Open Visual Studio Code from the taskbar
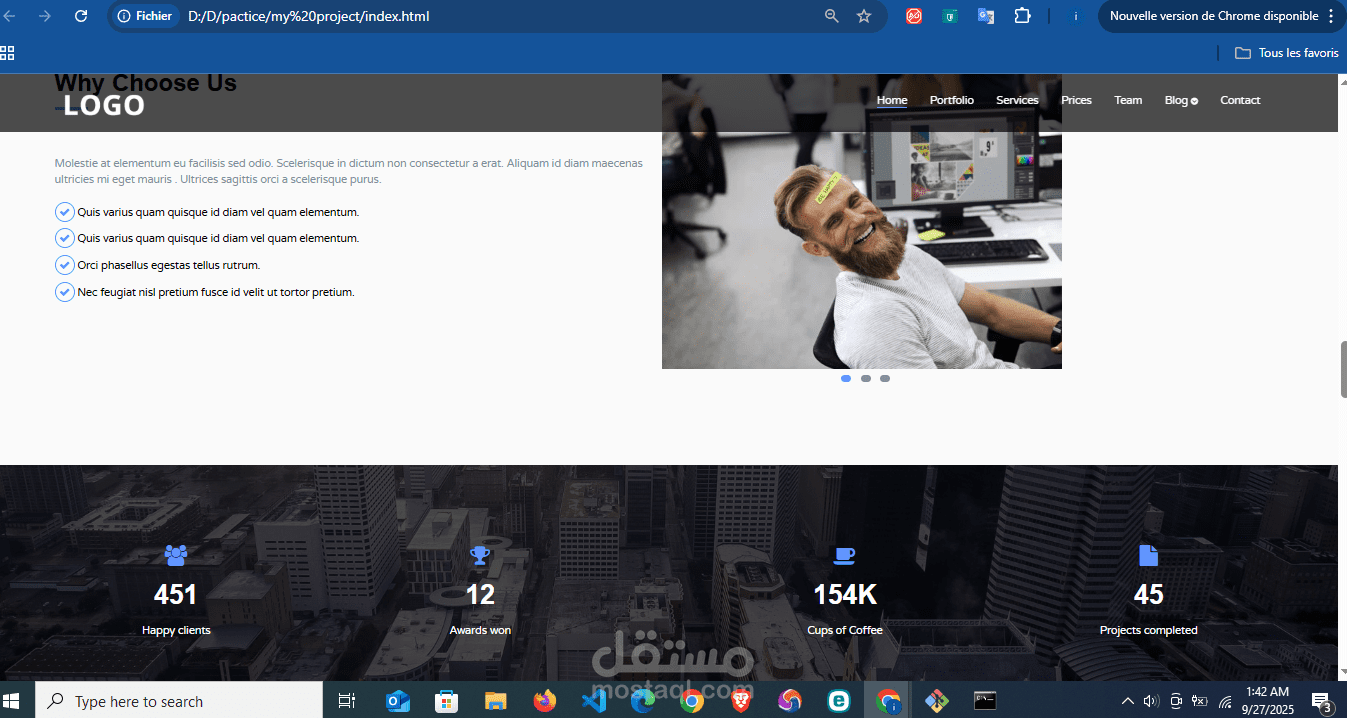The width and height of the screenshot is (1347, 718). pos(593,701)
